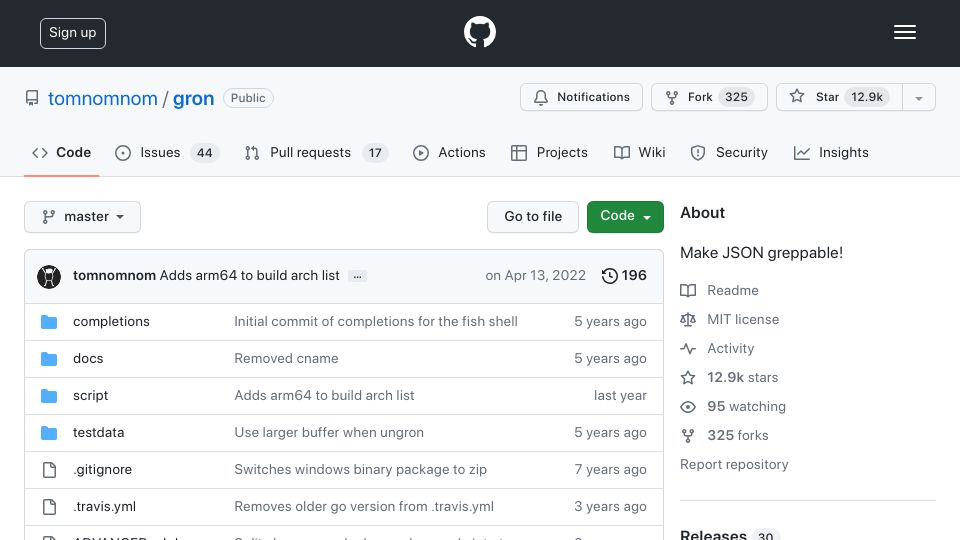Open the 'Removed cname' commit
Image resolution: width=960 pixels, height=540 pixels.
coord(287,359)
